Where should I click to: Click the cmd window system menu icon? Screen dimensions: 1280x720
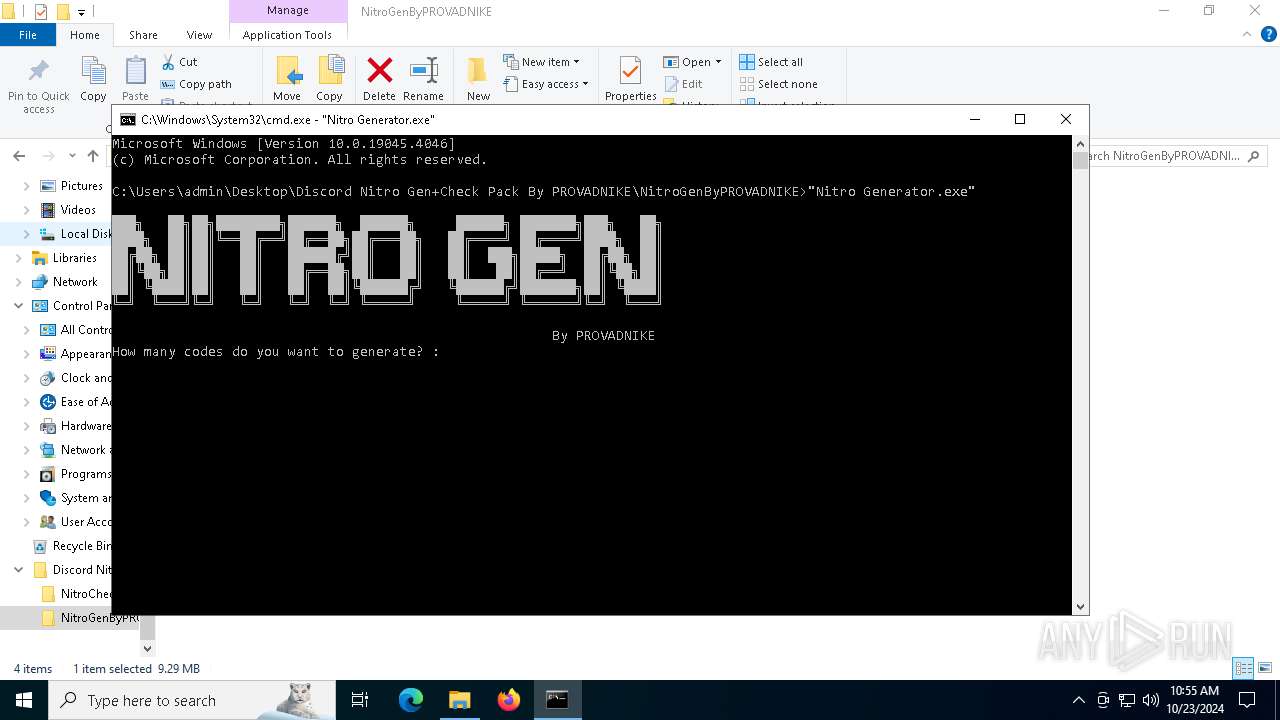(128, 119)
